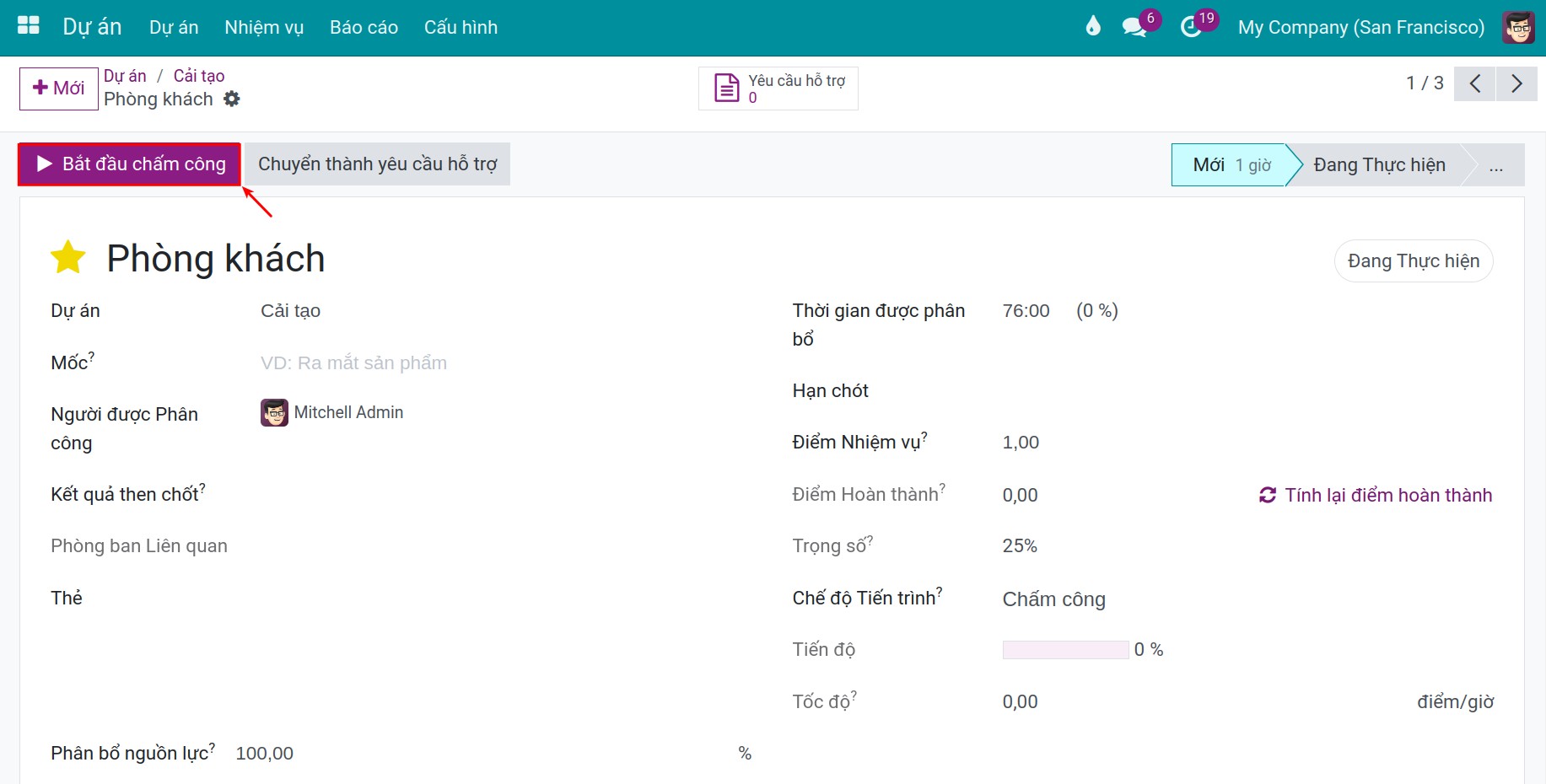Click the Cải tạo breadcrumb link
The width and height of the screenshot is (1546, 784).
tap(199, 76)
